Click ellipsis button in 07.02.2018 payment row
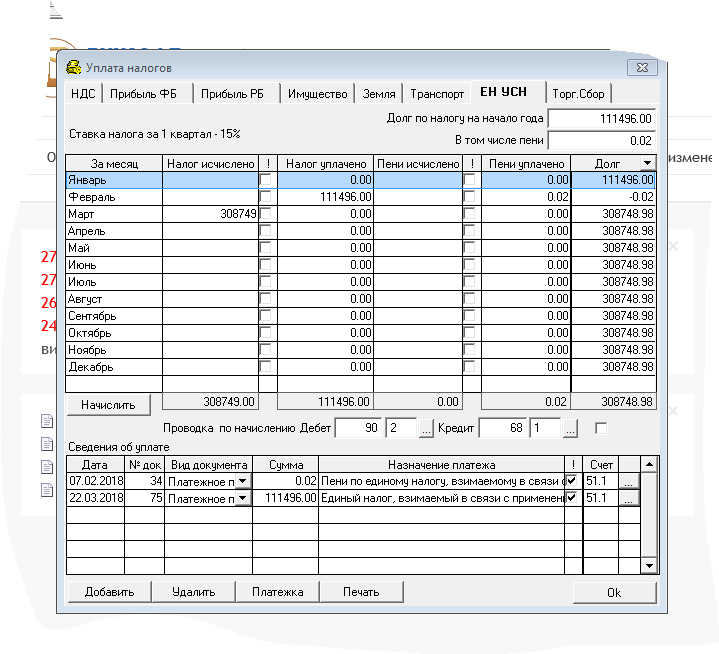The height and width of the screenshot is (654, 719). (628, 481)
